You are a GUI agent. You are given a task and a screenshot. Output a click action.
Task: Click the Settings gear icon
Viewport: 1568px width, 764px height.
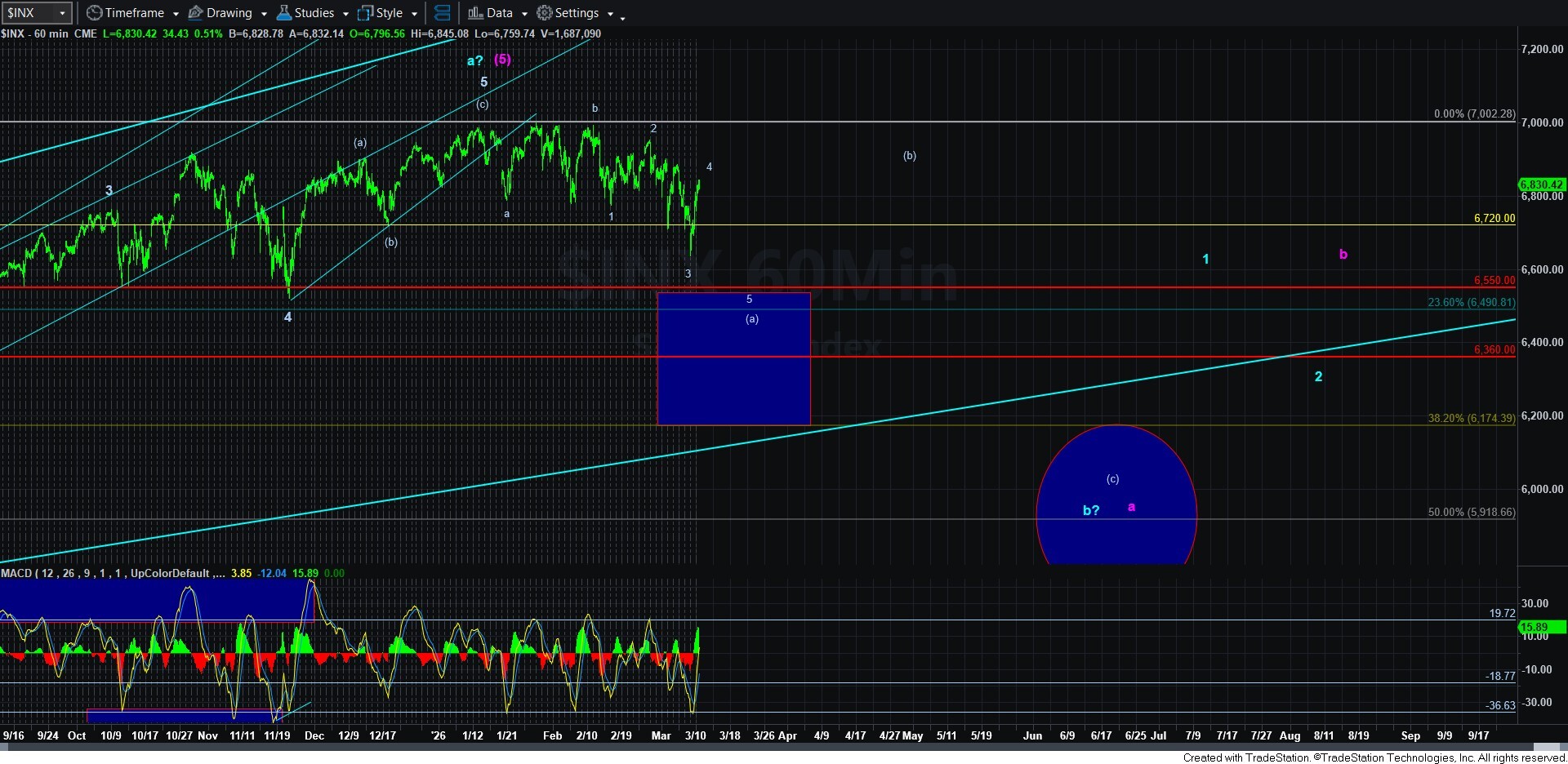pos(544,13)
